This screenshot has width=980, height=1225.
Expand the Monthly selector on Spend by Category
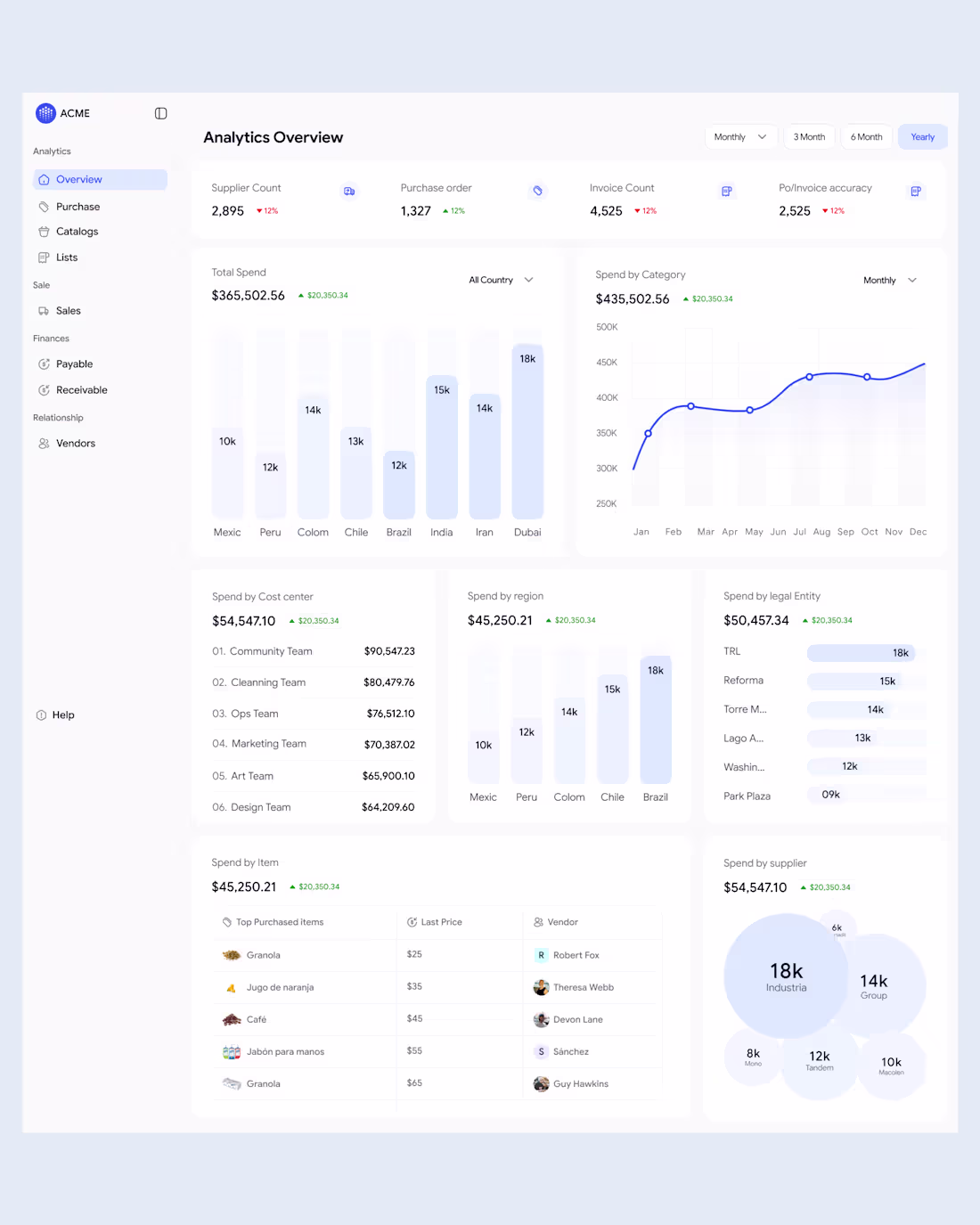[888, 280]
